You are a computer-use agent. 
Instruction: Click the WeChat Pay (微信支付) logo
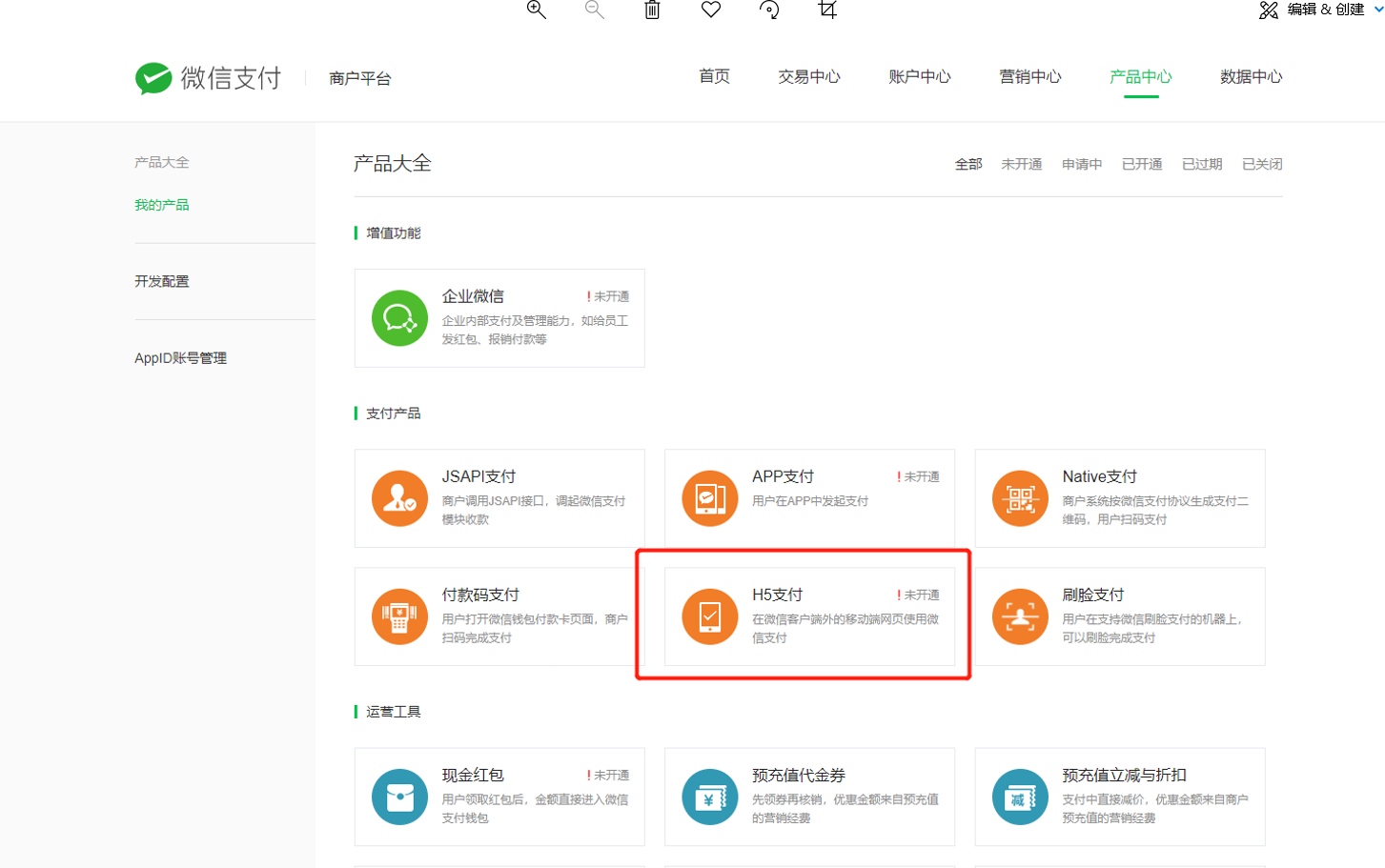tap(208, 78)
